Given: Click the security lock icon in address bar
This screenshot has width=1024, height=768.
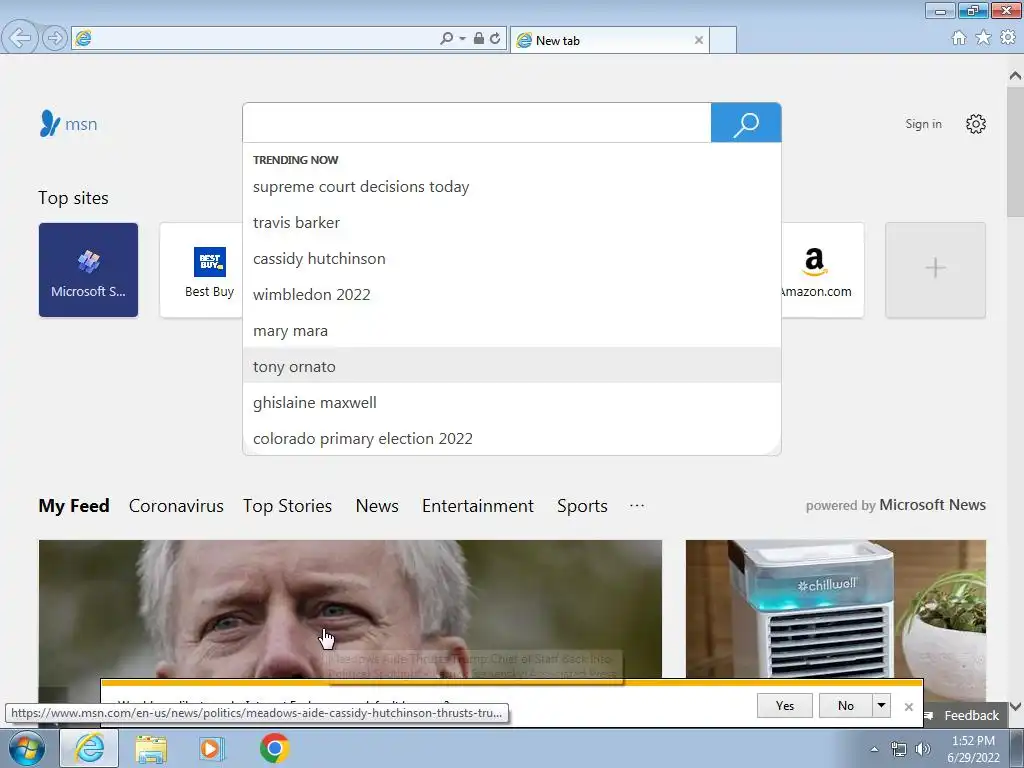Looking at the screenshot, I should coord(479,39).
